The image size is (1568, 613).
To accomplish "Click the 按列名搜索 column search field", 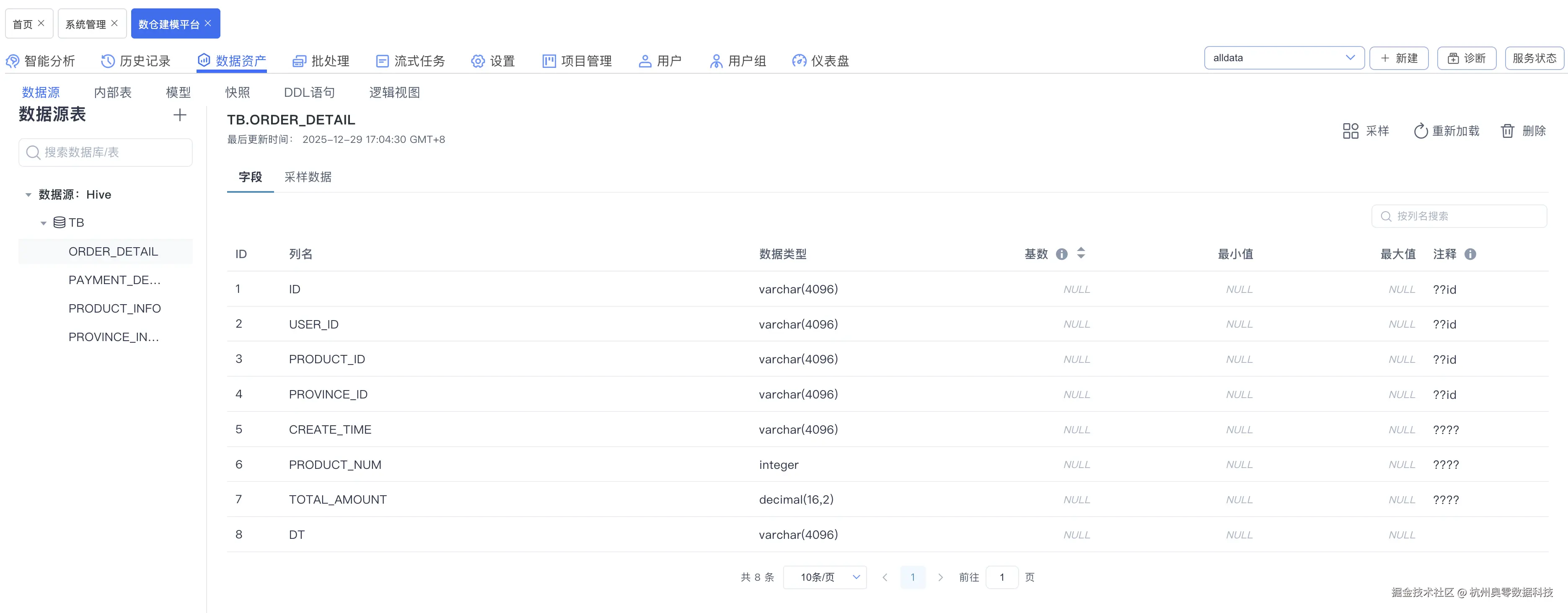I will pos(1459,215).
